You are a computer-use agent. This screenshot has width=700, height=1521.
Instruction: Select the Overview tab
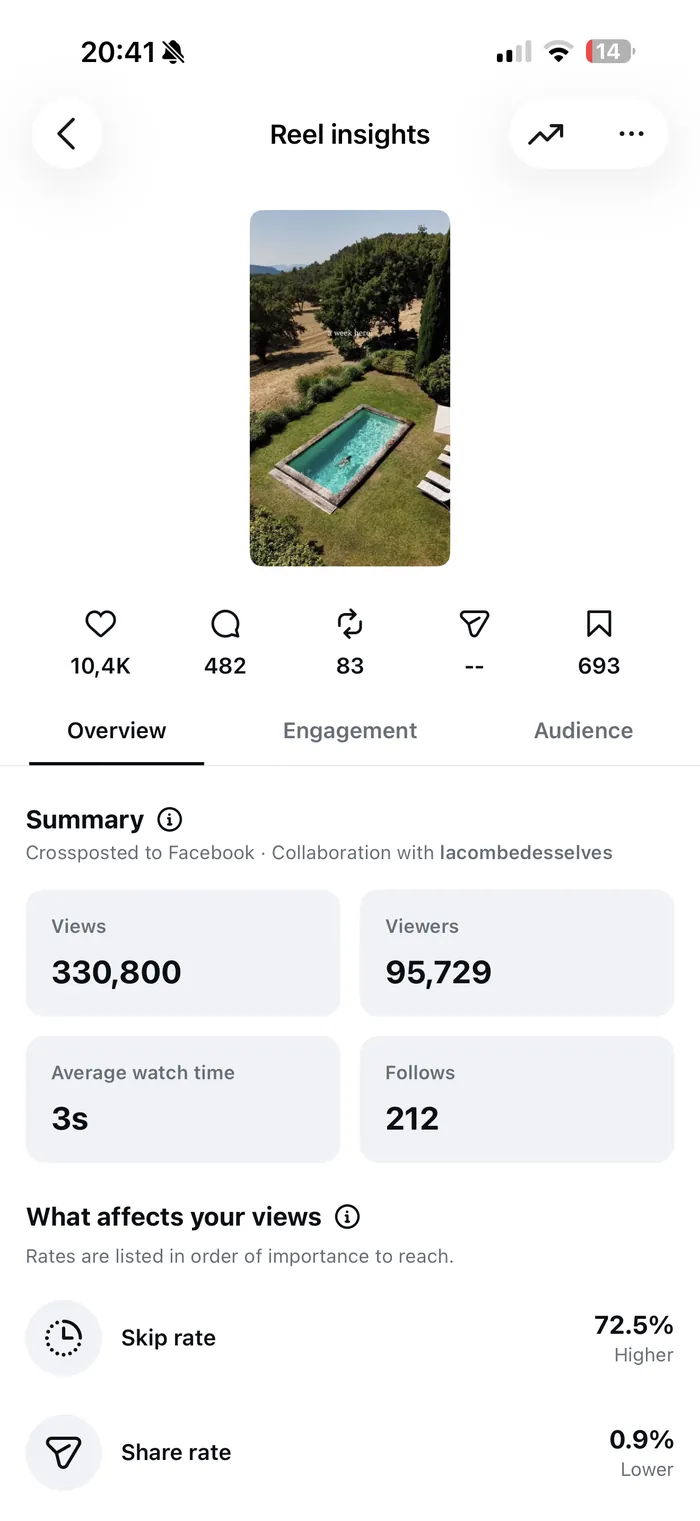(x=117, y=731)
